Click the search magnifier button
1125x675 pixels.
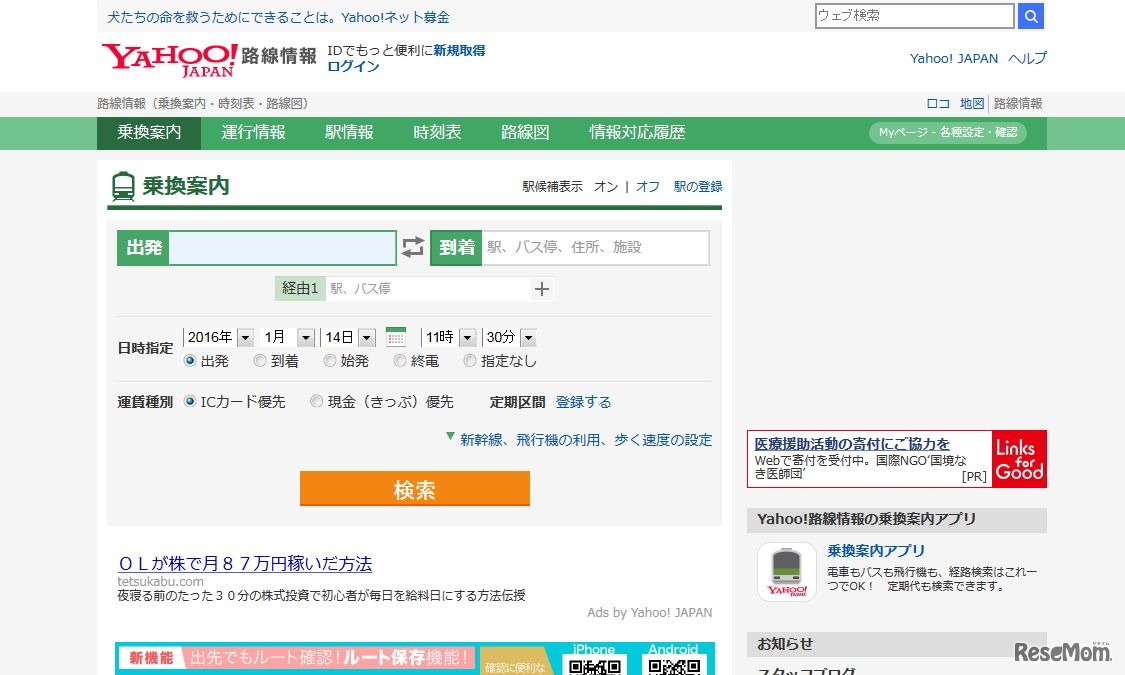(x=1031, y=16)
